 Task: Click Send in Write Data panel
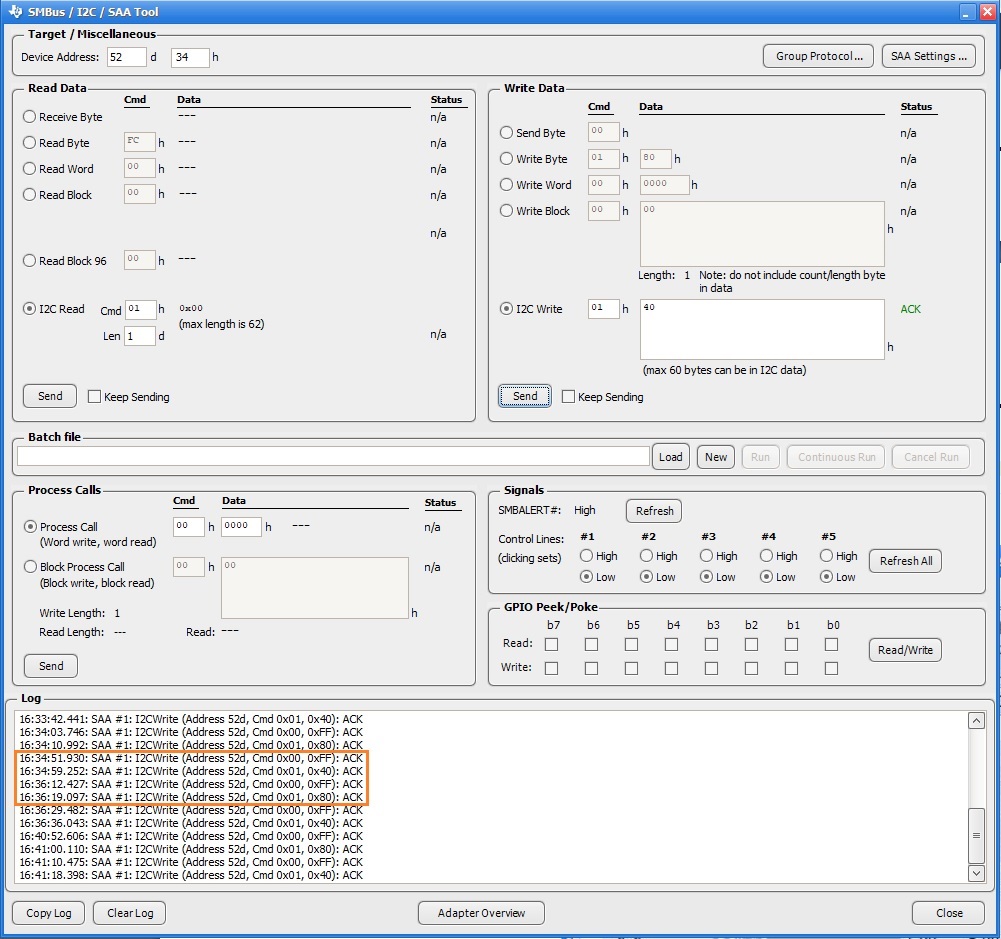[x=525, y=396]
